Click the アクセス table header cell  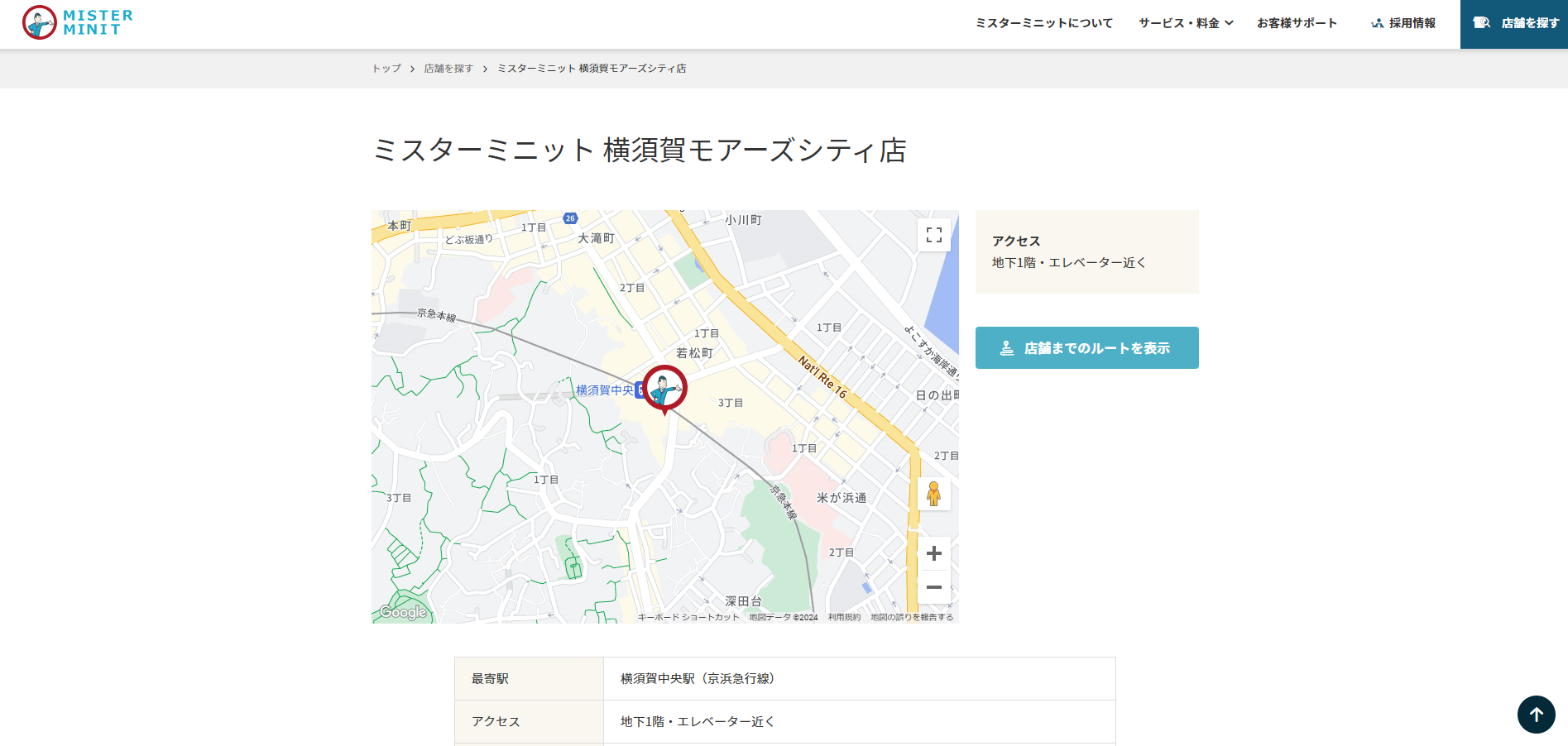pos(530,722)
